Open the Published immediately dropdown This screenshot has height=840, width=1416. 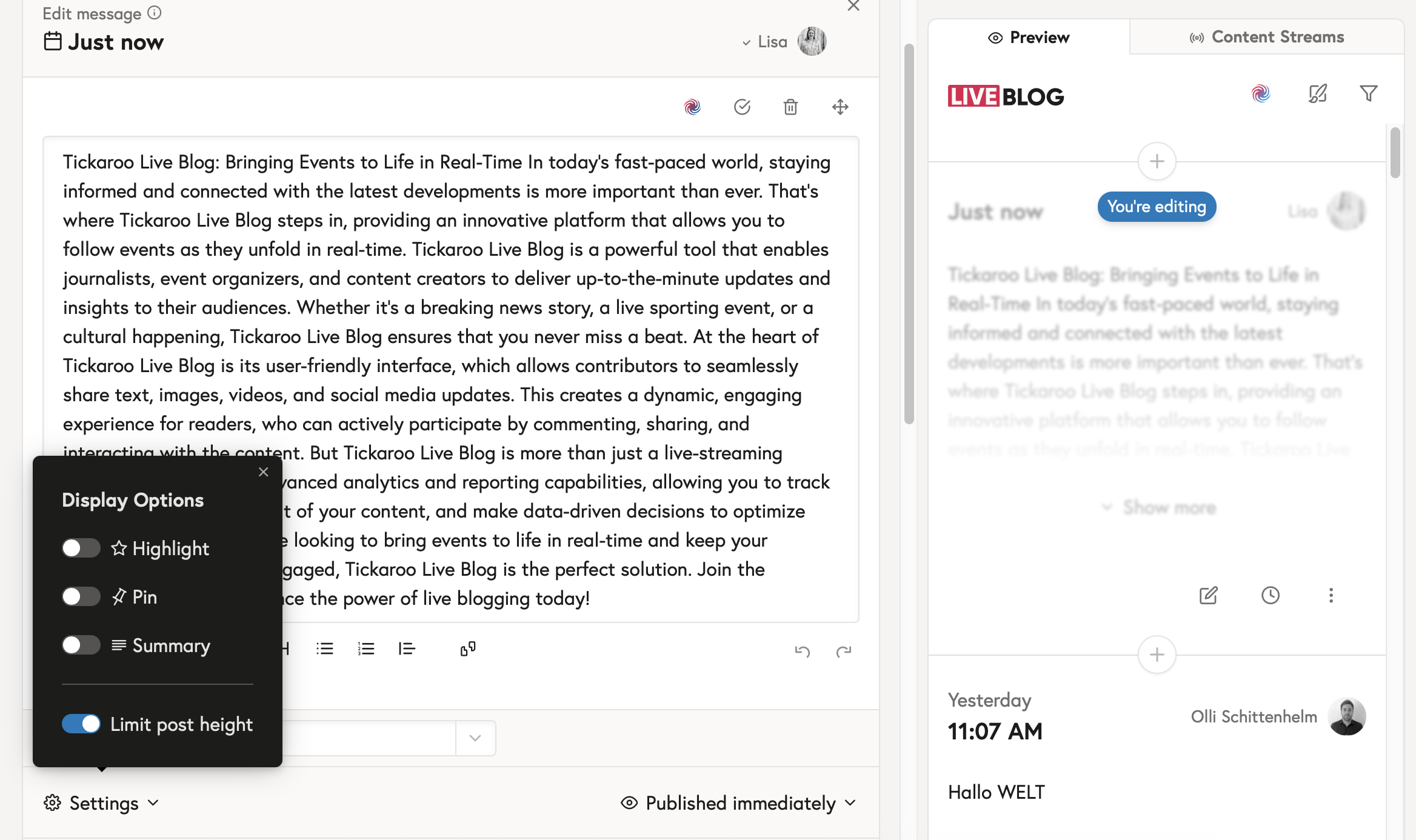(740, 803)
